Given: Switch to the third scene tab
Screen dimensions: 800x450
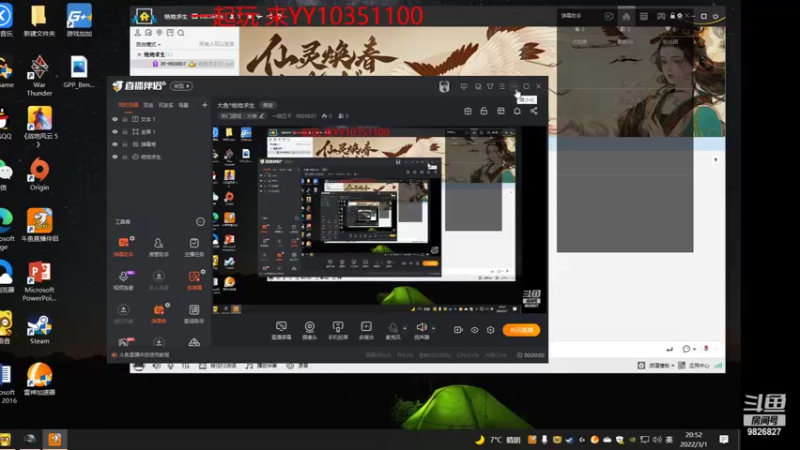Looking at the screenshot, I should pos(165,105).
